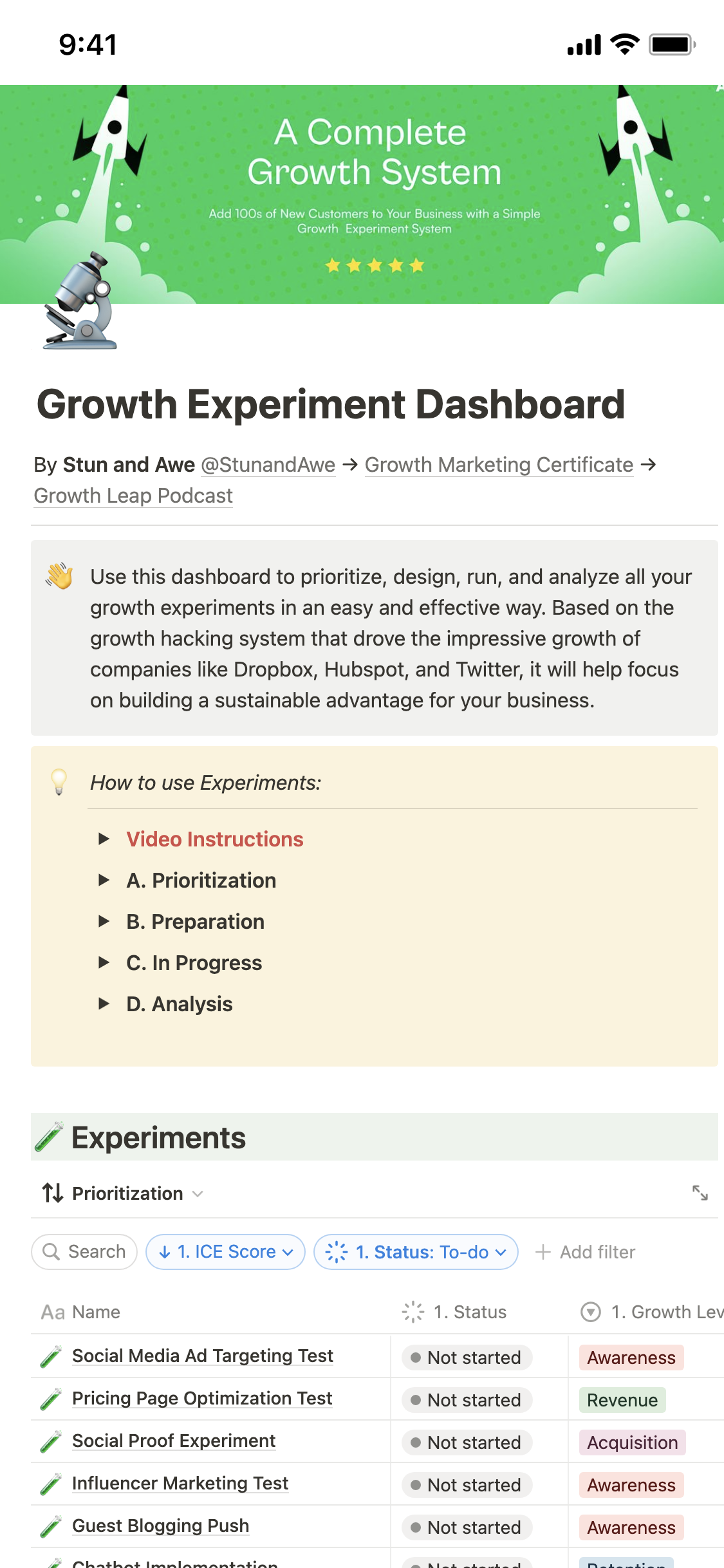The height and width of the screenshot is (1568, 724).
Task: Click the waving hand callout emoji
Action: [59, 576]
